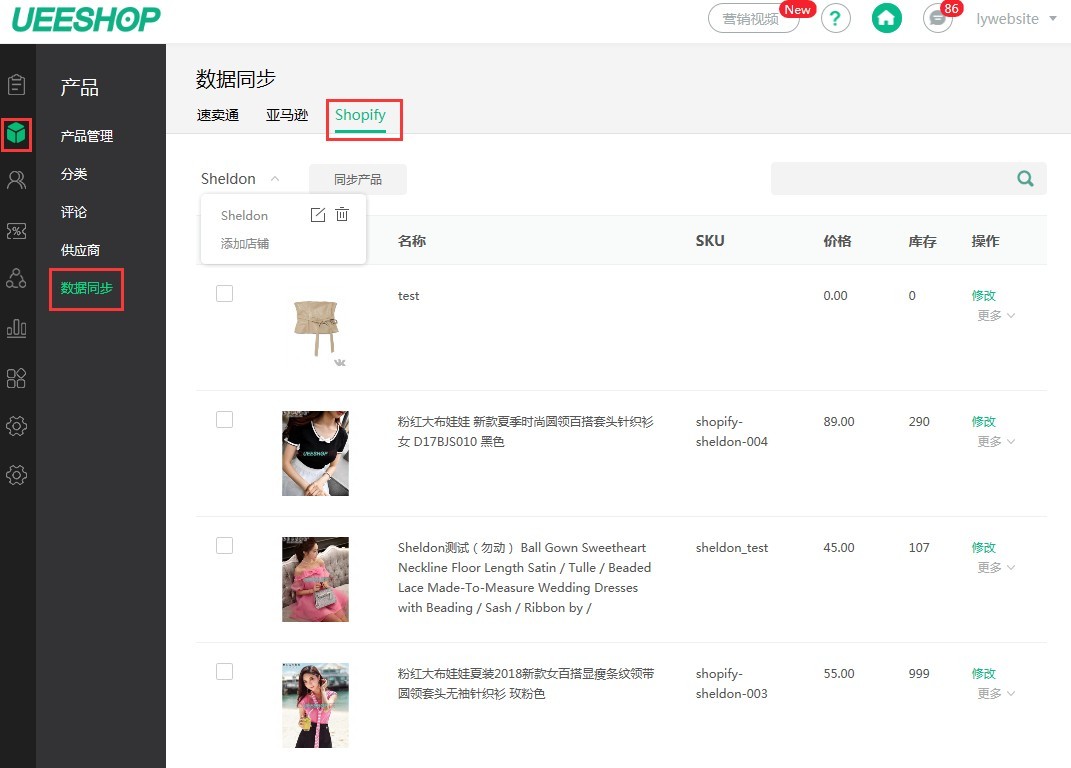Viewport: 1071px width, 768px height.
Task: Click the 名称 column header
Action: click(412, 241)
